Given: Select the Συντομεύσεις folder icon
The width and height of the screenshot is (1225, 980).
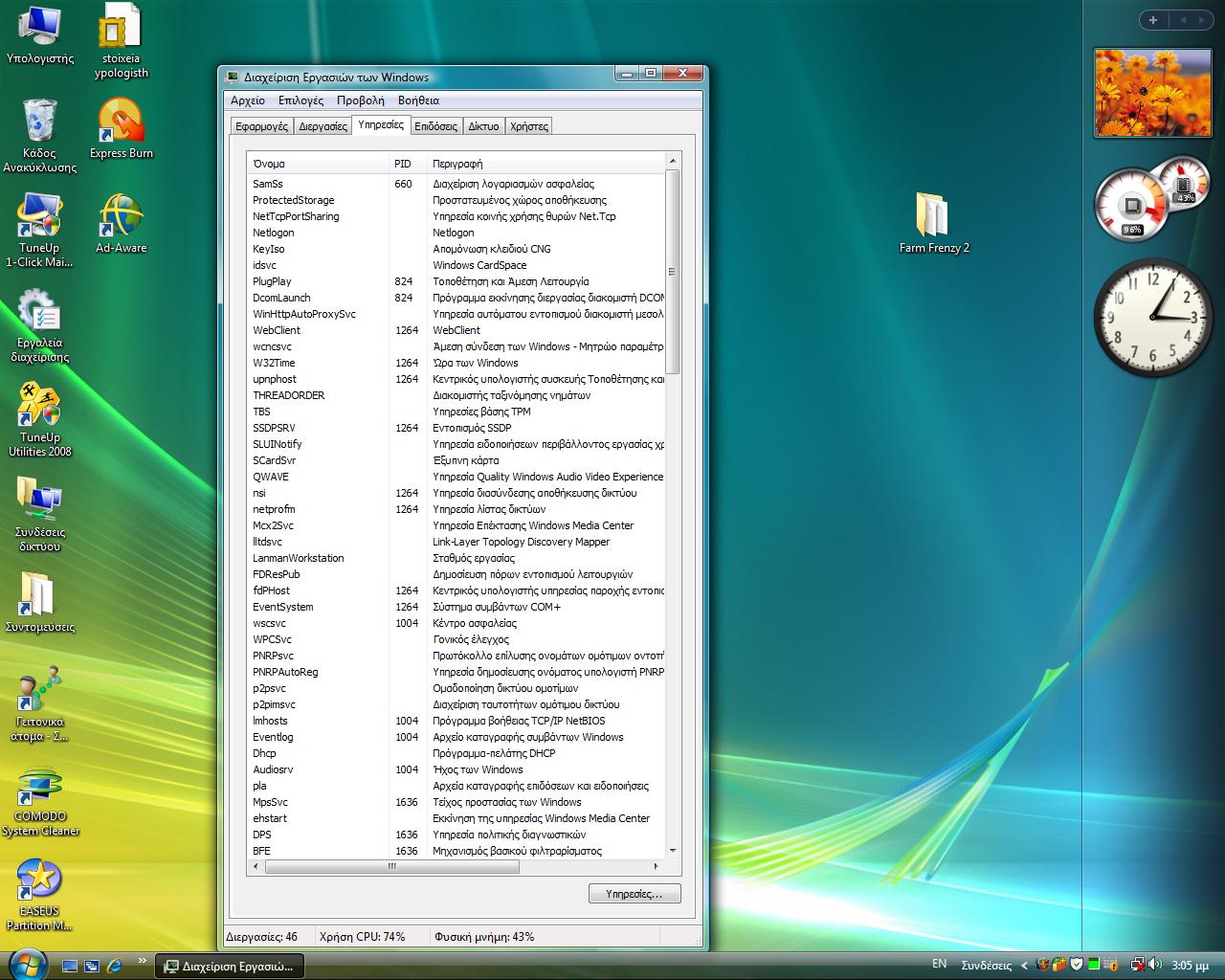Looking at the screenshot, I should [x=39, y=603].
